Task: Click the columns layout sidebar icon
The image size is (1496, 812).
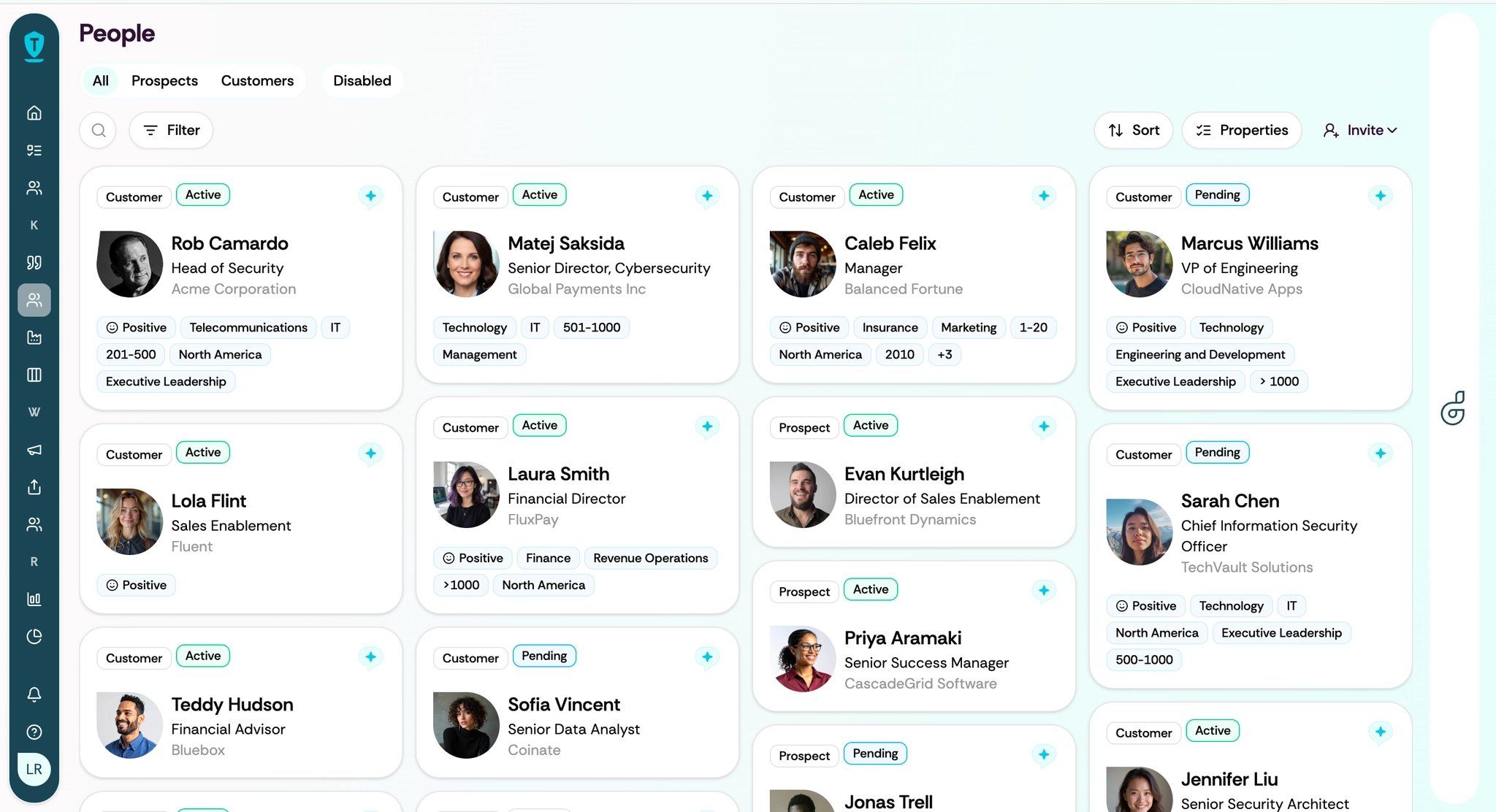Action: (x=34, y=375)
